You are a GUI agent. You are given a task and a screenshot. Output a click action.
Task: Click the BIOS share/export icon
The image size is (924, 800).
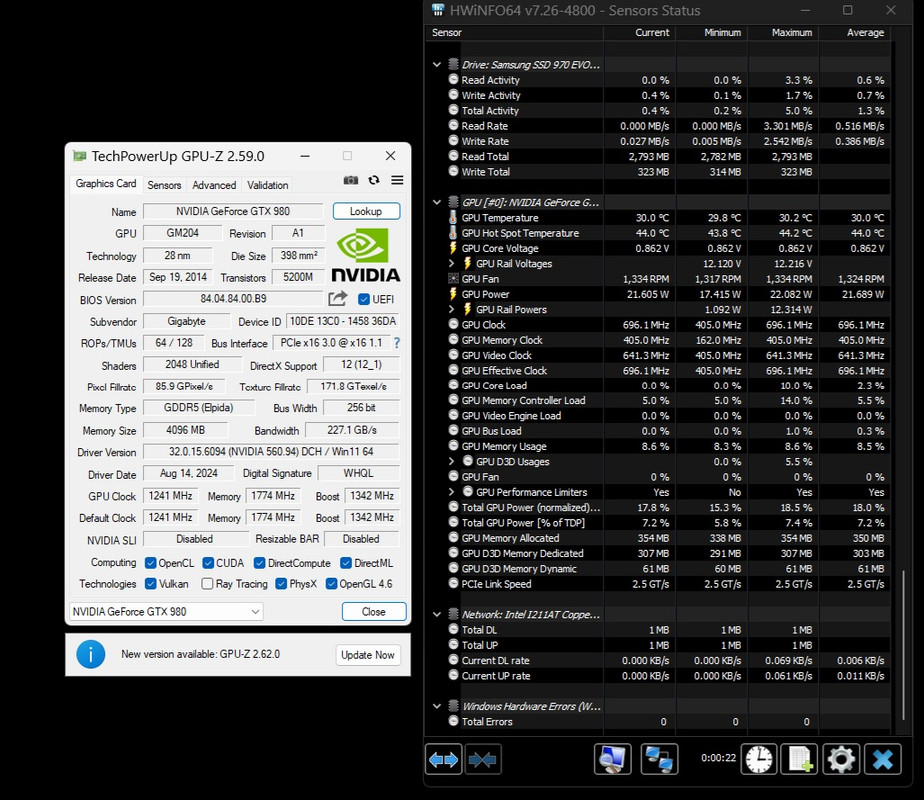(337, 299)
